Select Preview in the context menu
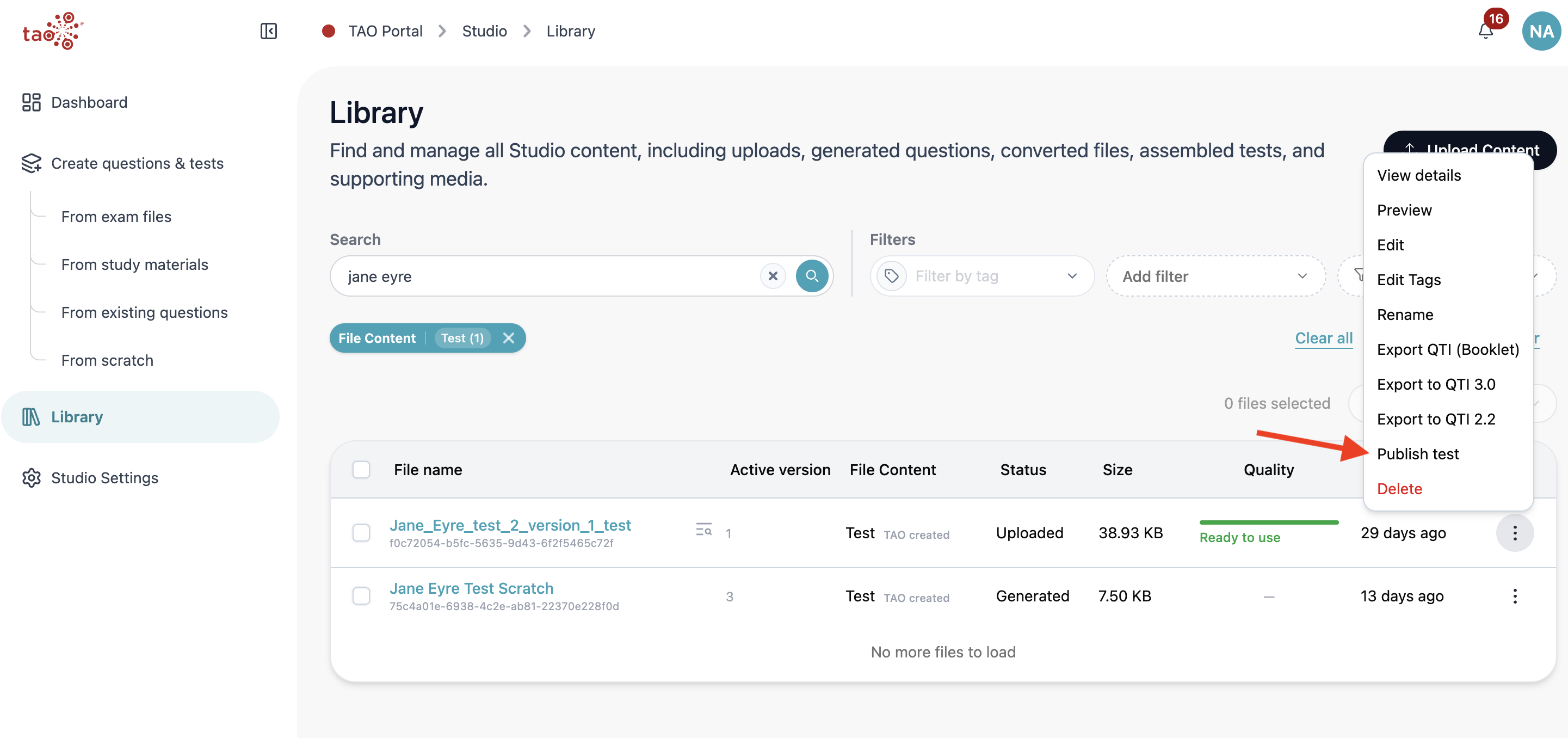This screenshot has height=738, width=1568. 1404,210
